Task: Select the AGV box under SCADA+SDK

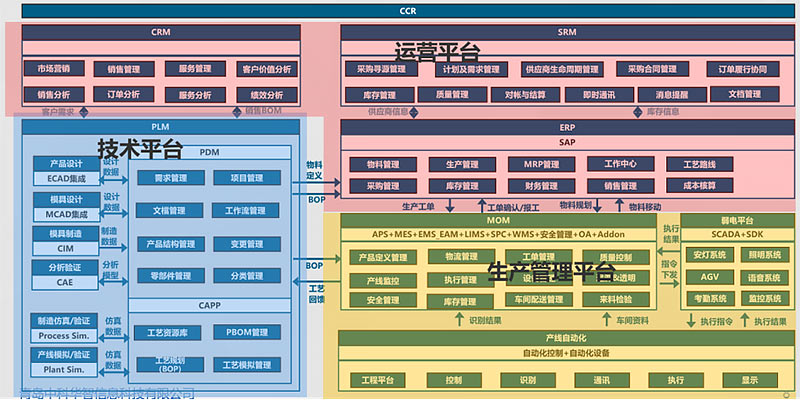Action: point(710,277)
